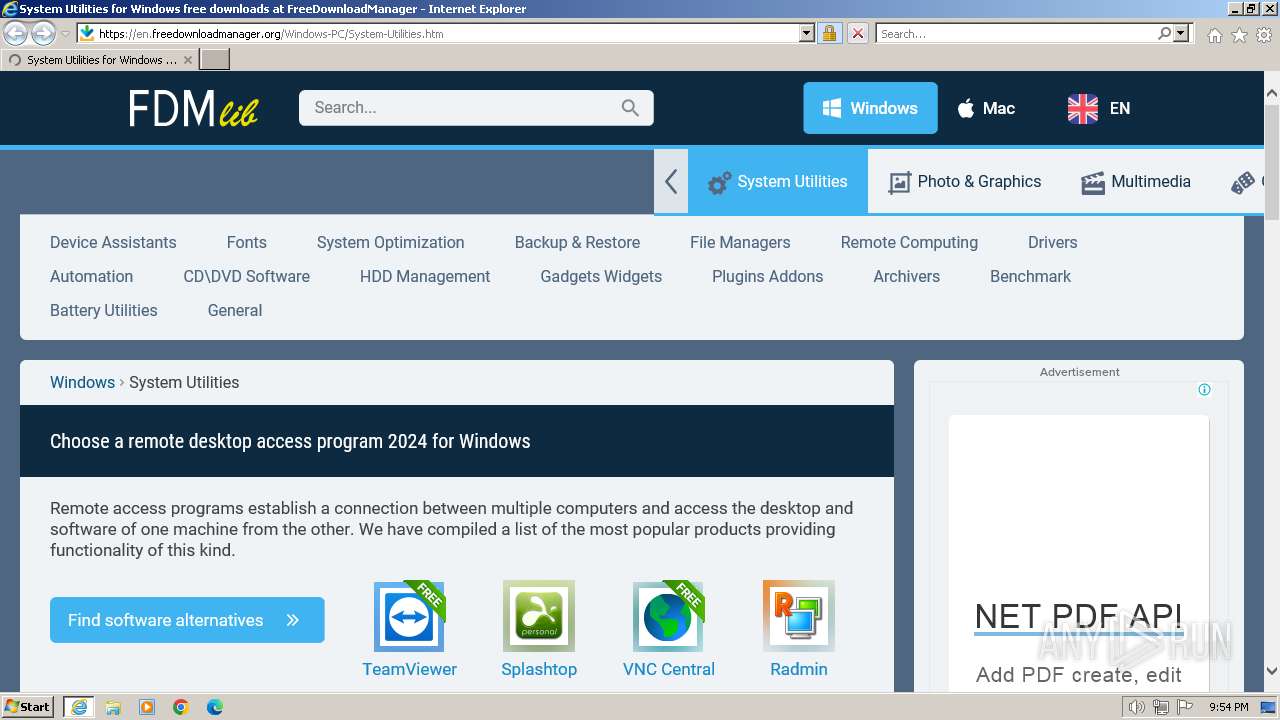Launch media player from taskbar
The image size is (1280, 720).
click(147, 707)
